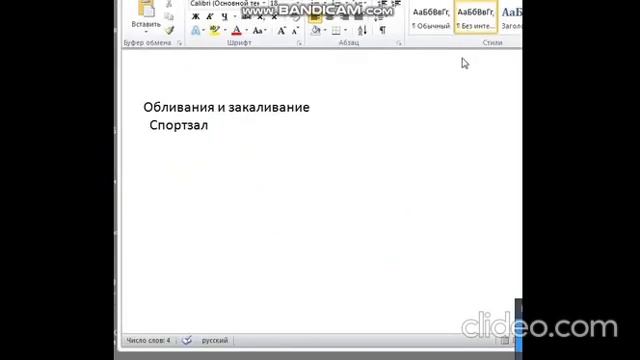Select the Без интервала style

pos(476,17)
